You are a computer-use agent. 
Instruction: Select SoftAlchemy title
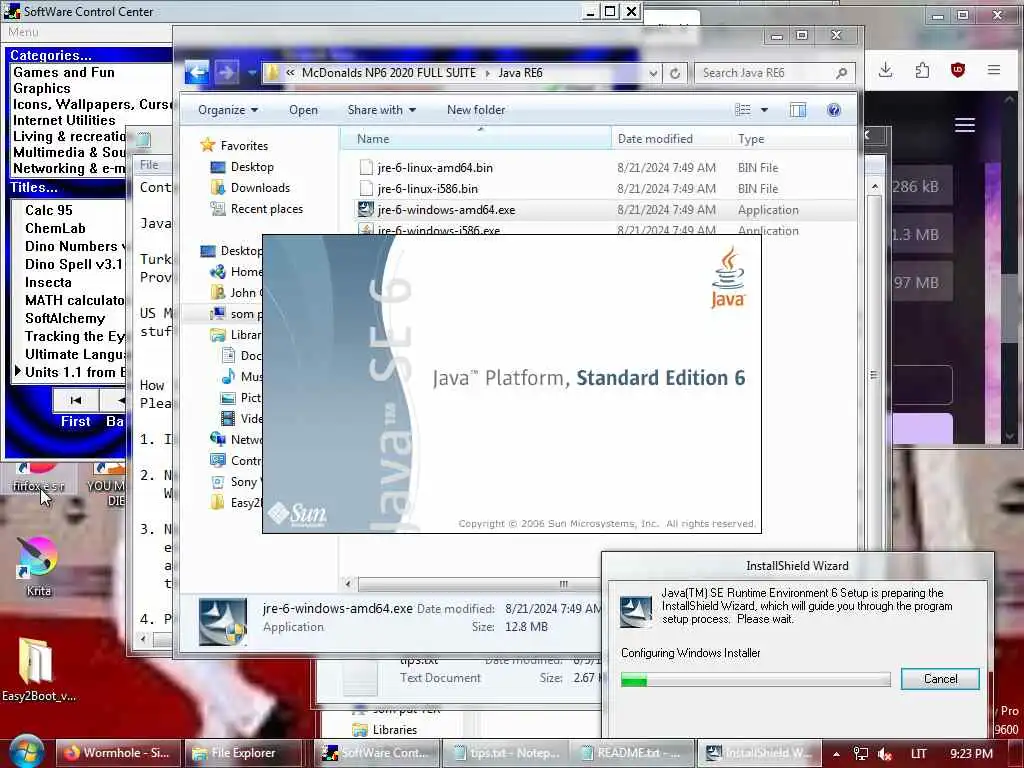tap(65, 318)
